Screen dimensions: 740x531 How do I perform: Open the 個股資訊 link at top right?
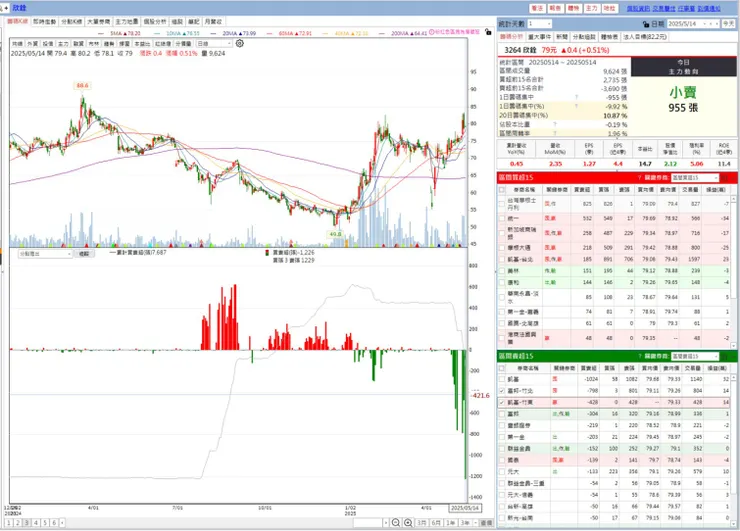(x=638, y=8)
